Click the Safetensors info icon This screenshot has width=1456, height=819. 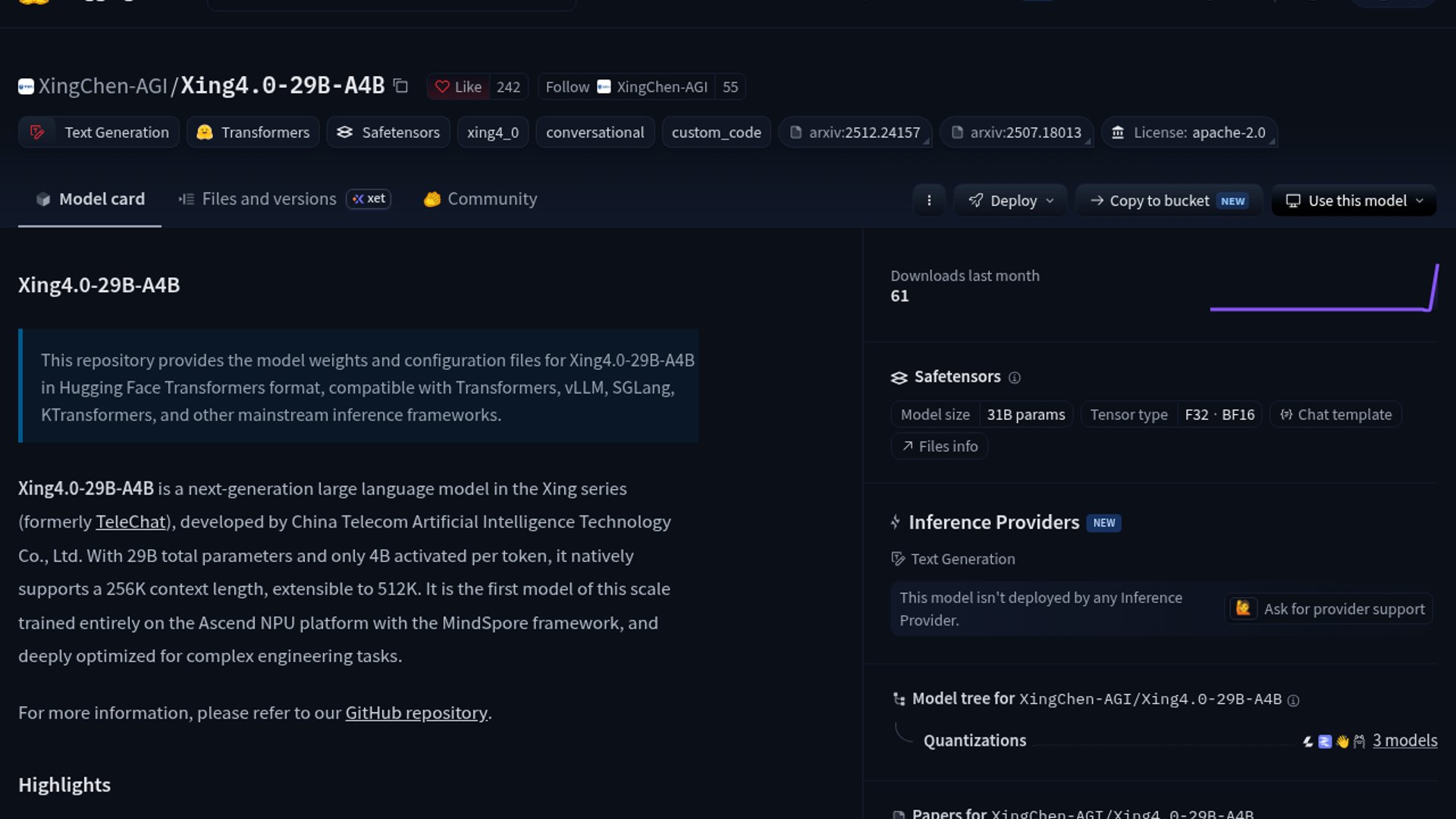(1015, 378)
